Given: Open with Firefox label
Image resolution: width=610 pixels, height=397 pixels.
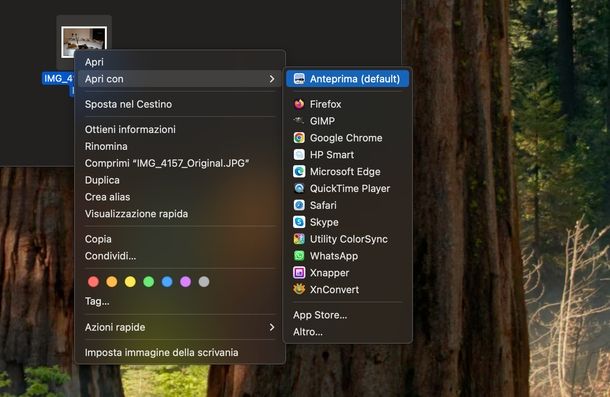Looking at the screenshot, I should [x=325, y=104].
